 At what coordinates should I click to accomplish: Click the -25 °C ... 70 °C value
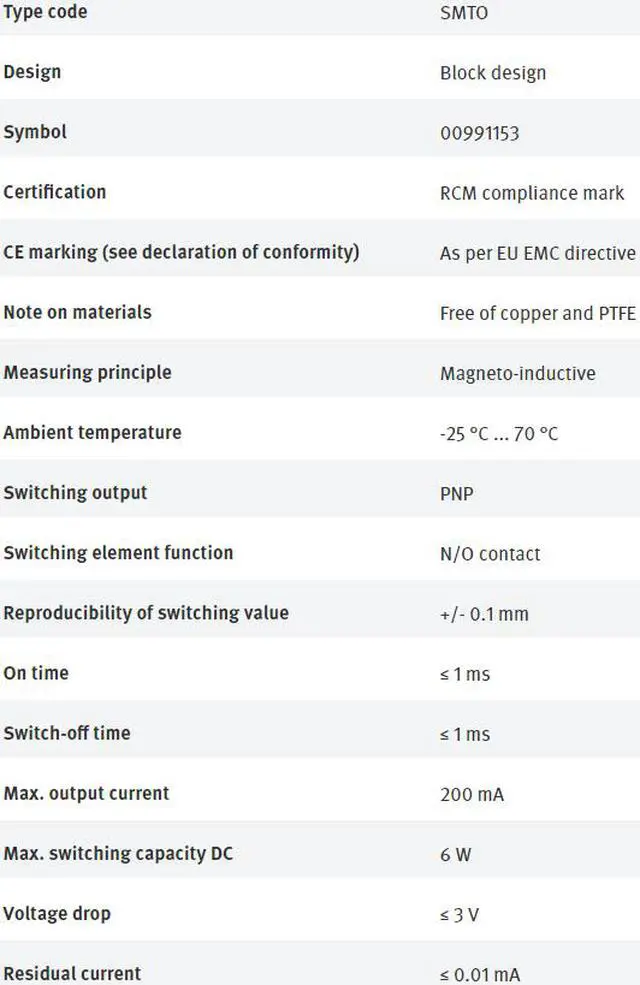499,434
